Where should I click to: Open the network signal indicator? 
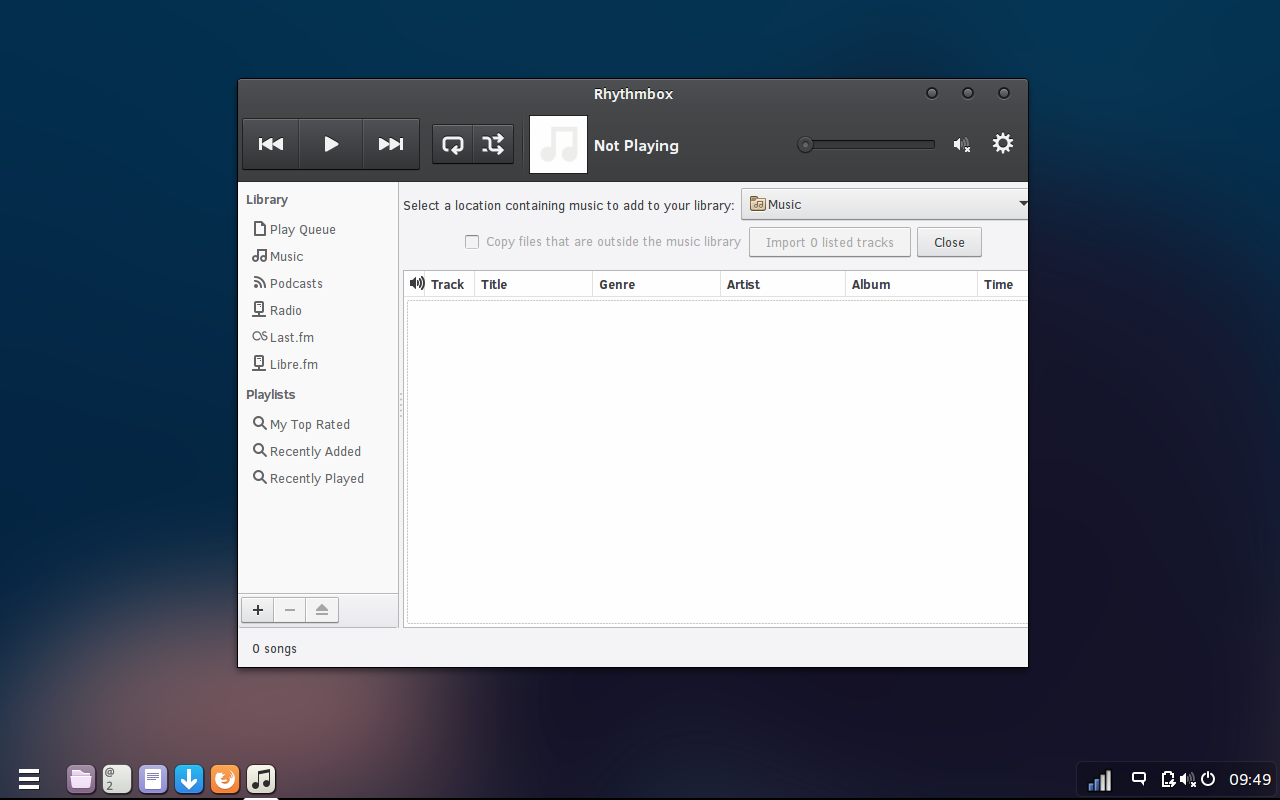(x=1099, y=779)
